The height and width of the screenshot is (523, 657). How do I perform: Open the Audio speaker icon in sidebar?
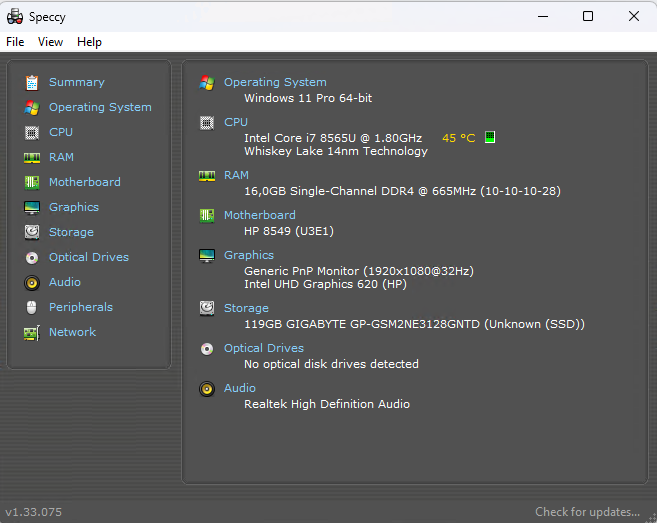(x=32, y=282)
